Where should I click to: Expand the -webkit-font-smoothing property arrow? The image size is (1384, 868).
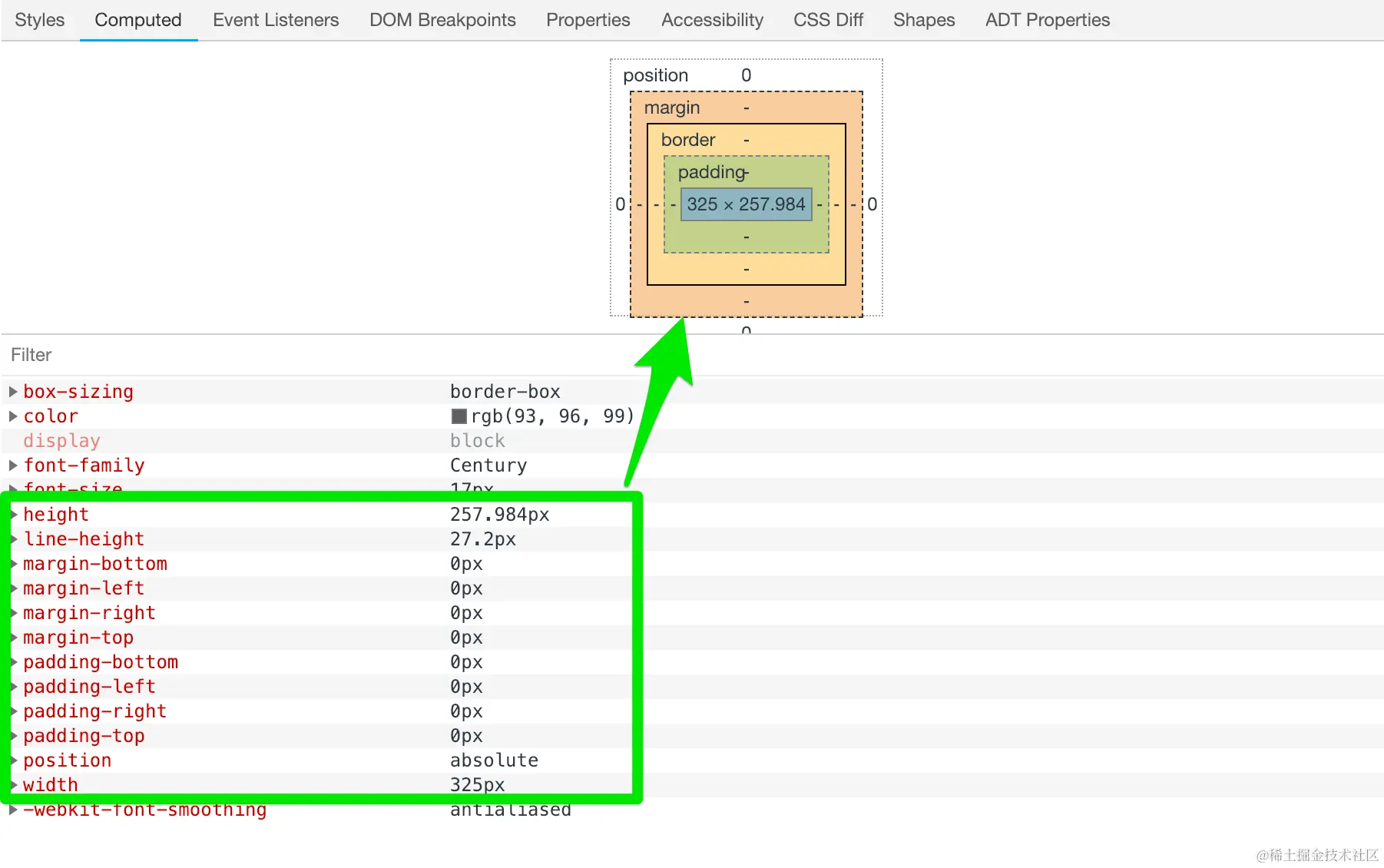13,810
